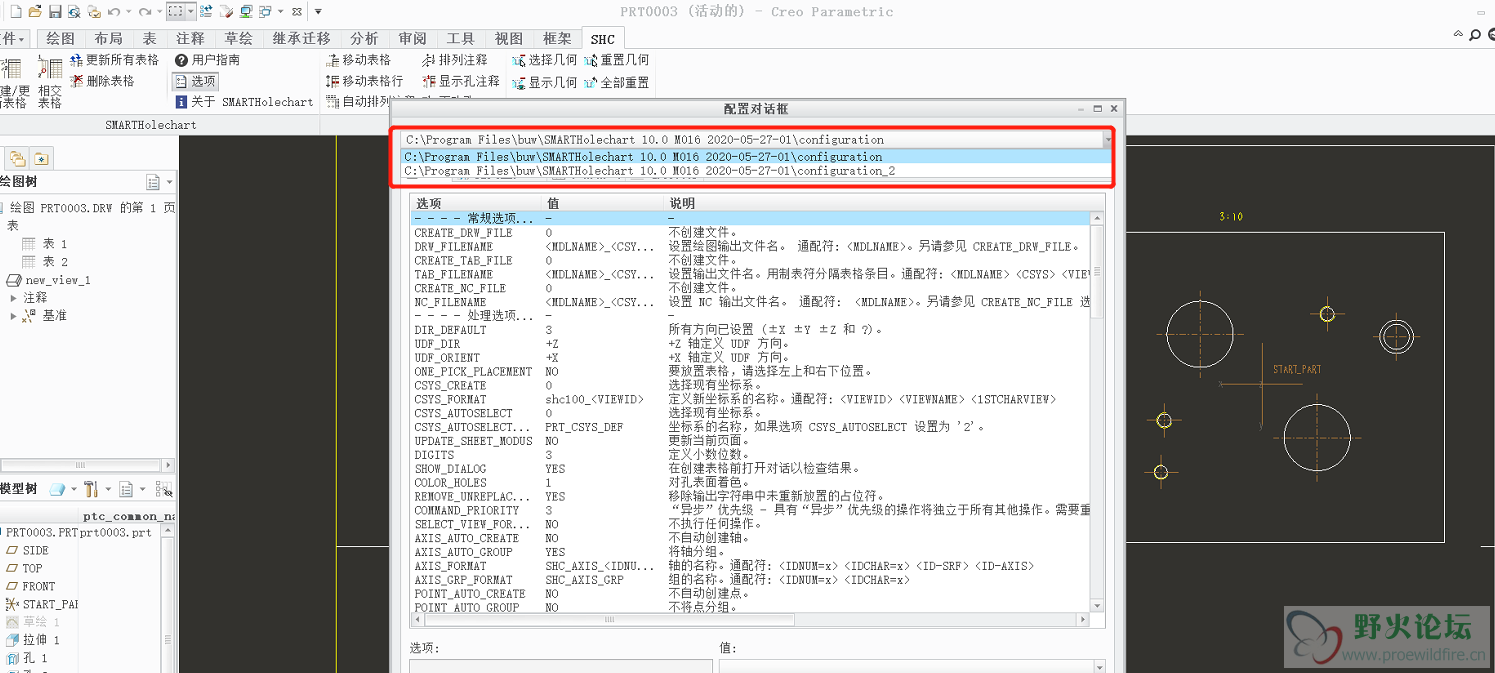This screenshot has width=1495, height=673.
Task: Open 用户指南 user guide
Action: click(x=208, y=60)
